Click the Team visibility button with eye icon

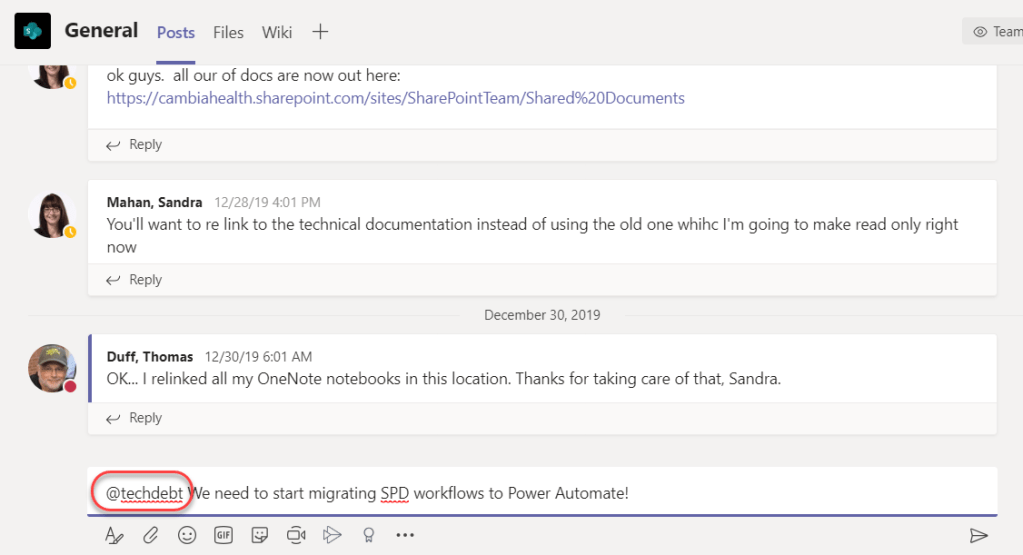click(x=993, y=31)
